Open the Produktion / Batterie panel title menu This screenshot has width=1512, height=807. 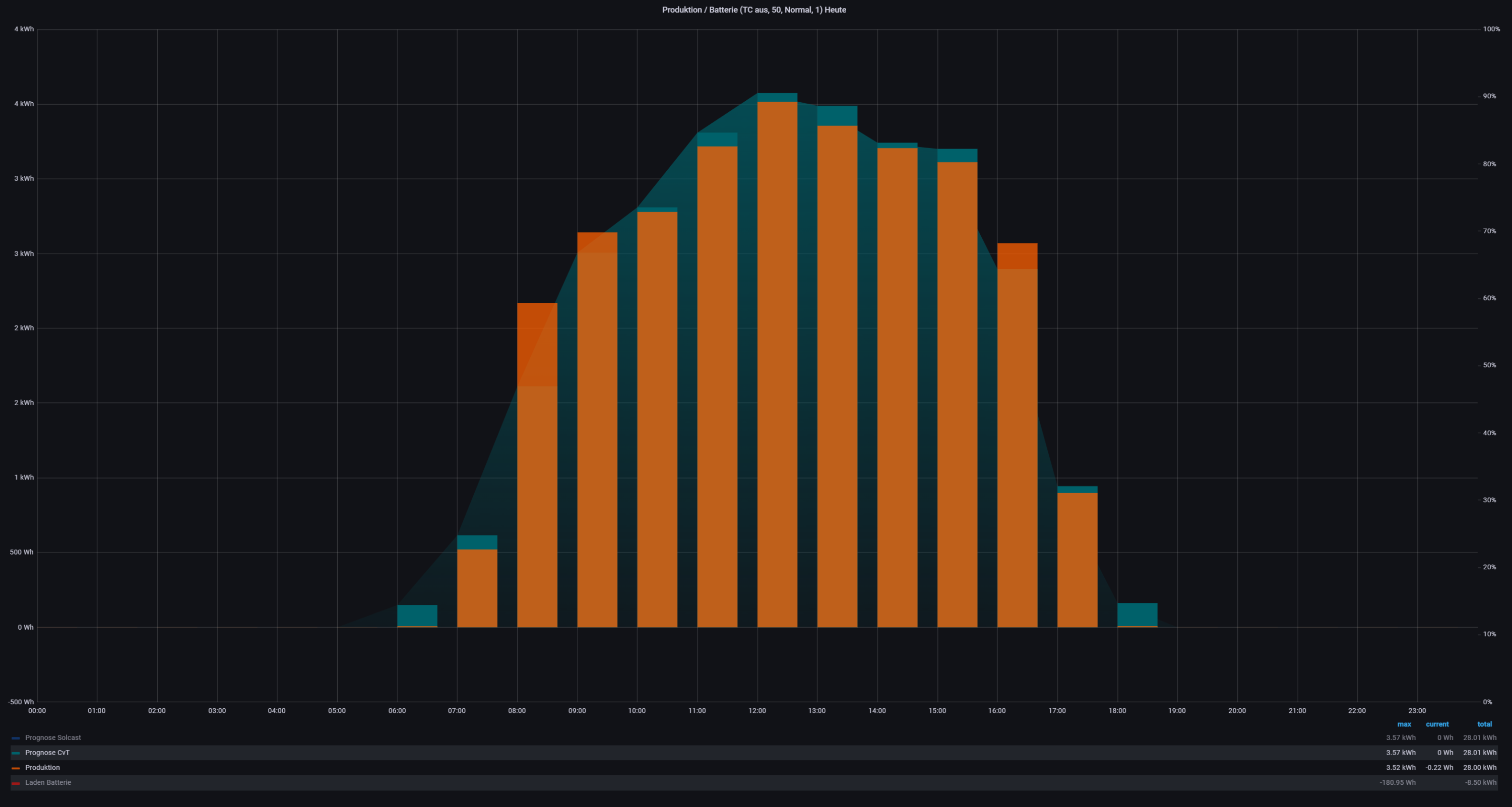753,10
